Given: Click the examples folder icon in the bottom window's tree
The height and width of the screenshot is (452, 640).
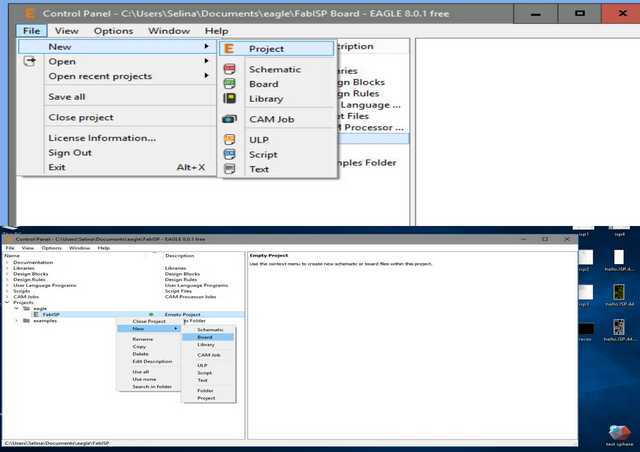Looking at the screenshot, I should point(27,321).
